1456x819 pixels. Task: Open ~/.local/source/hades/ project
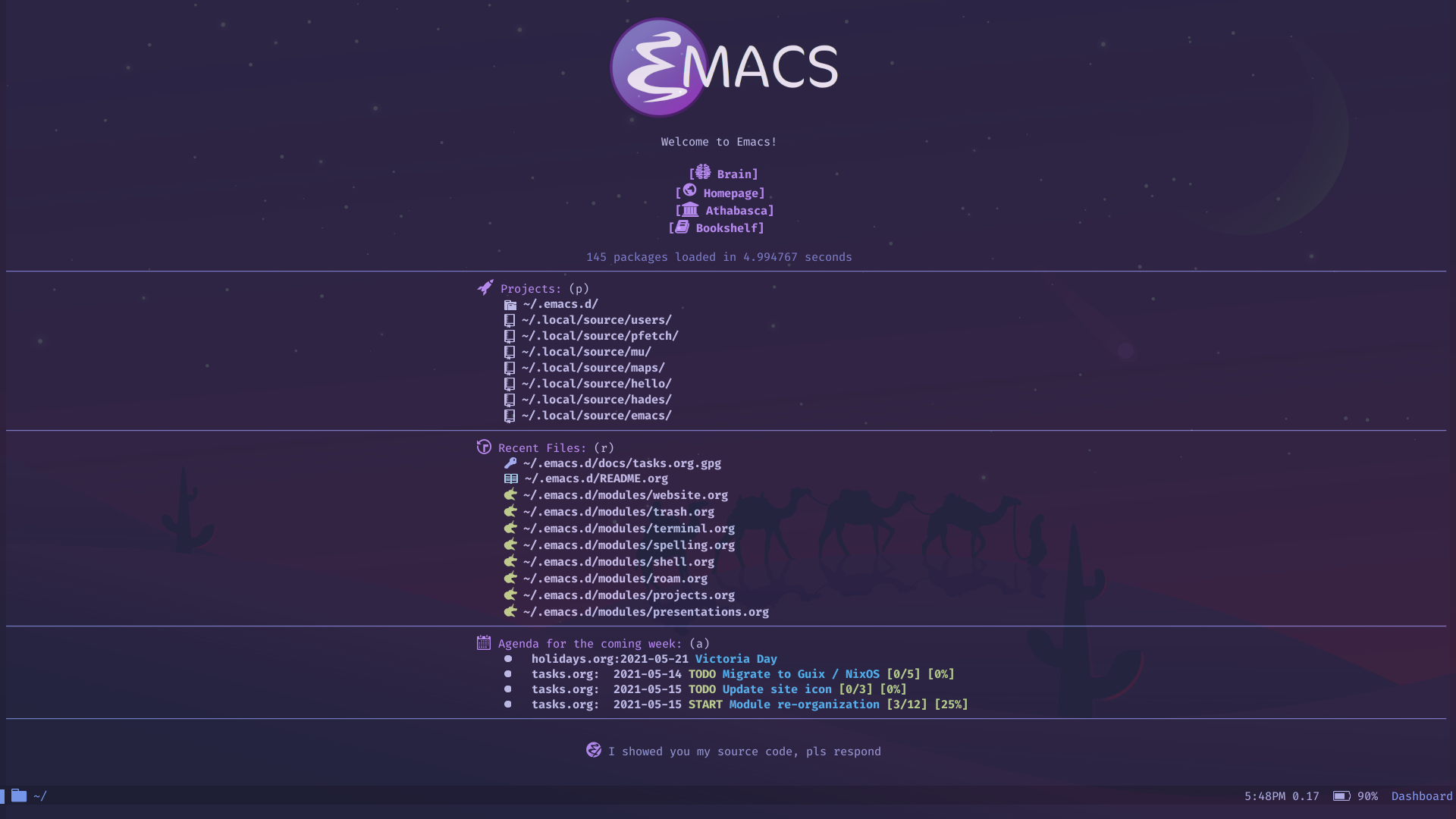click(x=596, y=399)
